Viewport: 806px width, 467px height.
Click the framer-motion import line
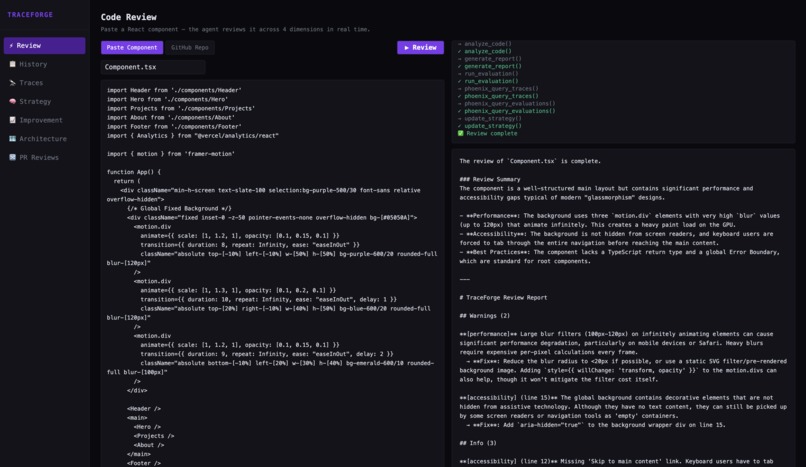coord(171,154)
